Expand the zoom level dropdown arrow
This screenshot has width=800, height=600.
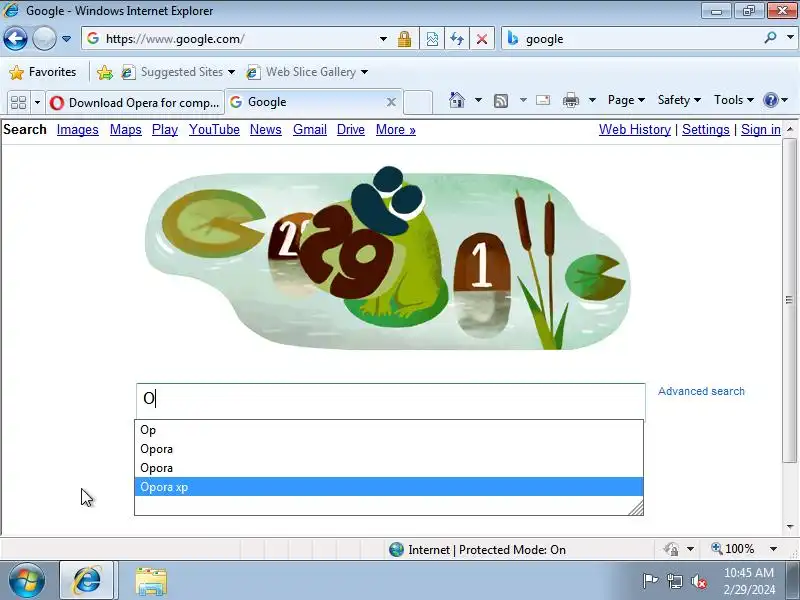[x=773, y=549]
